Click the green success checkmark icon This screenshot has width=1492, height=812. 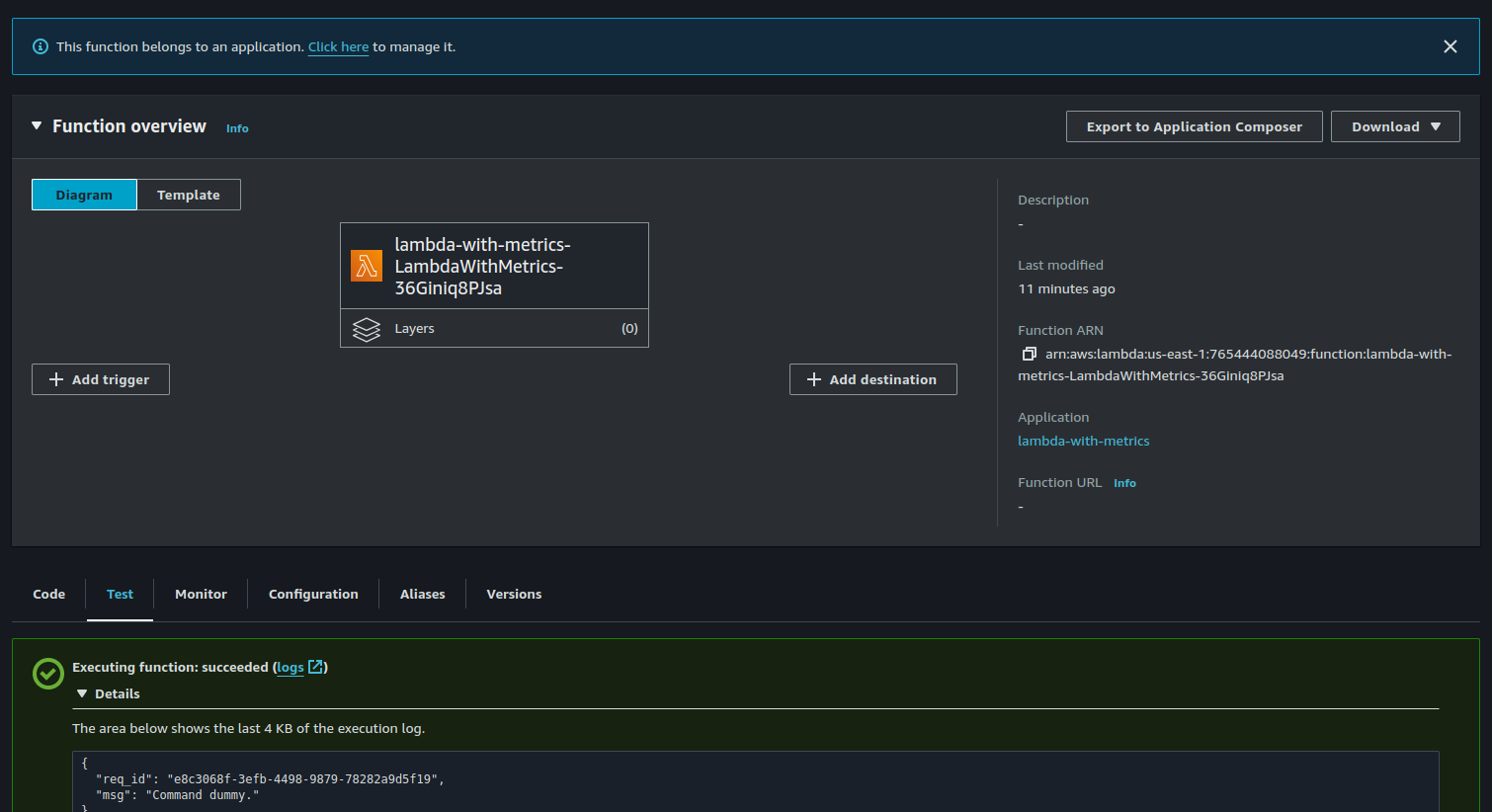(48, 674)
